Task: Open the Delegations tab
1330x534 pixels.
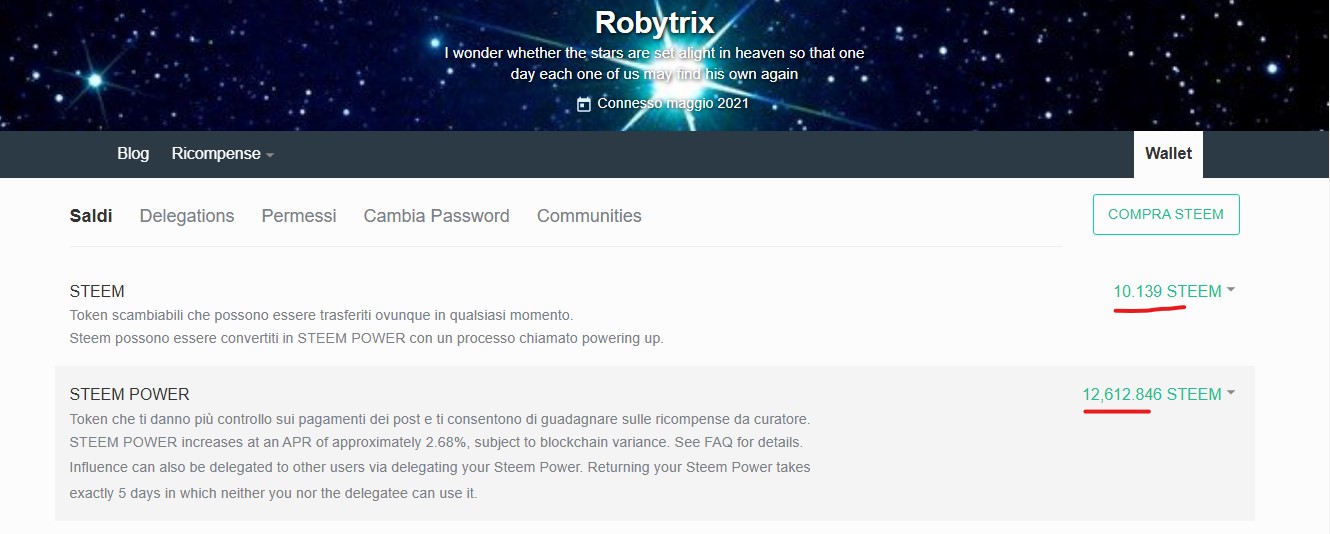Action: coord(187,216)
